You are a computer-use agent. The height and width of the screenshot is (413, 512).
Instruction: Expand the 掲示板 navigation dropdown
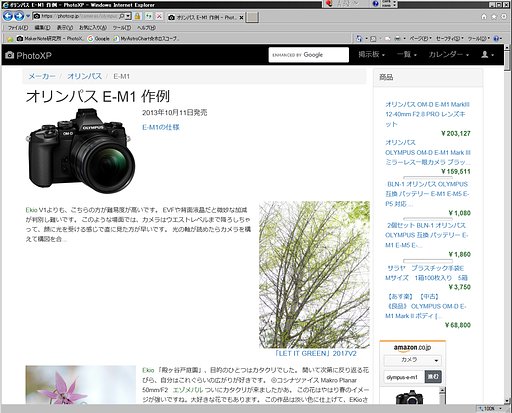point(371,55)
